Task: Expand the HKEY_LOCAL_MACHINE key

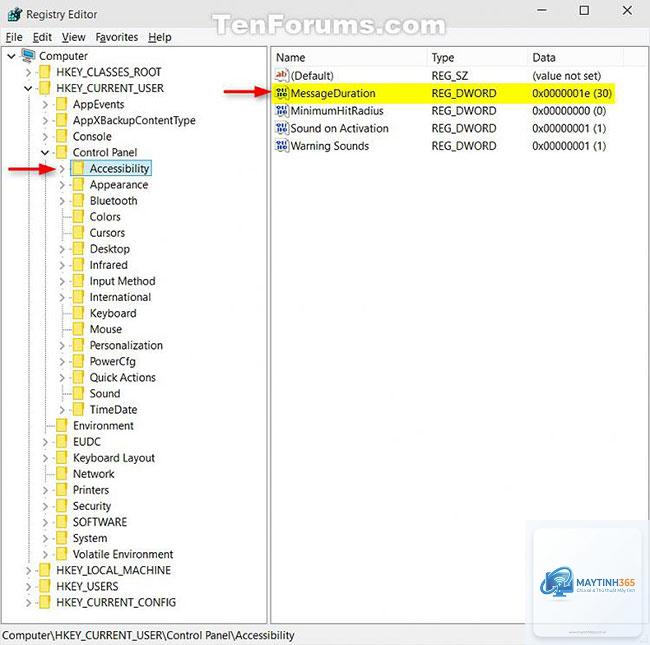Action: pyautogui.click(x=28, y=571)
